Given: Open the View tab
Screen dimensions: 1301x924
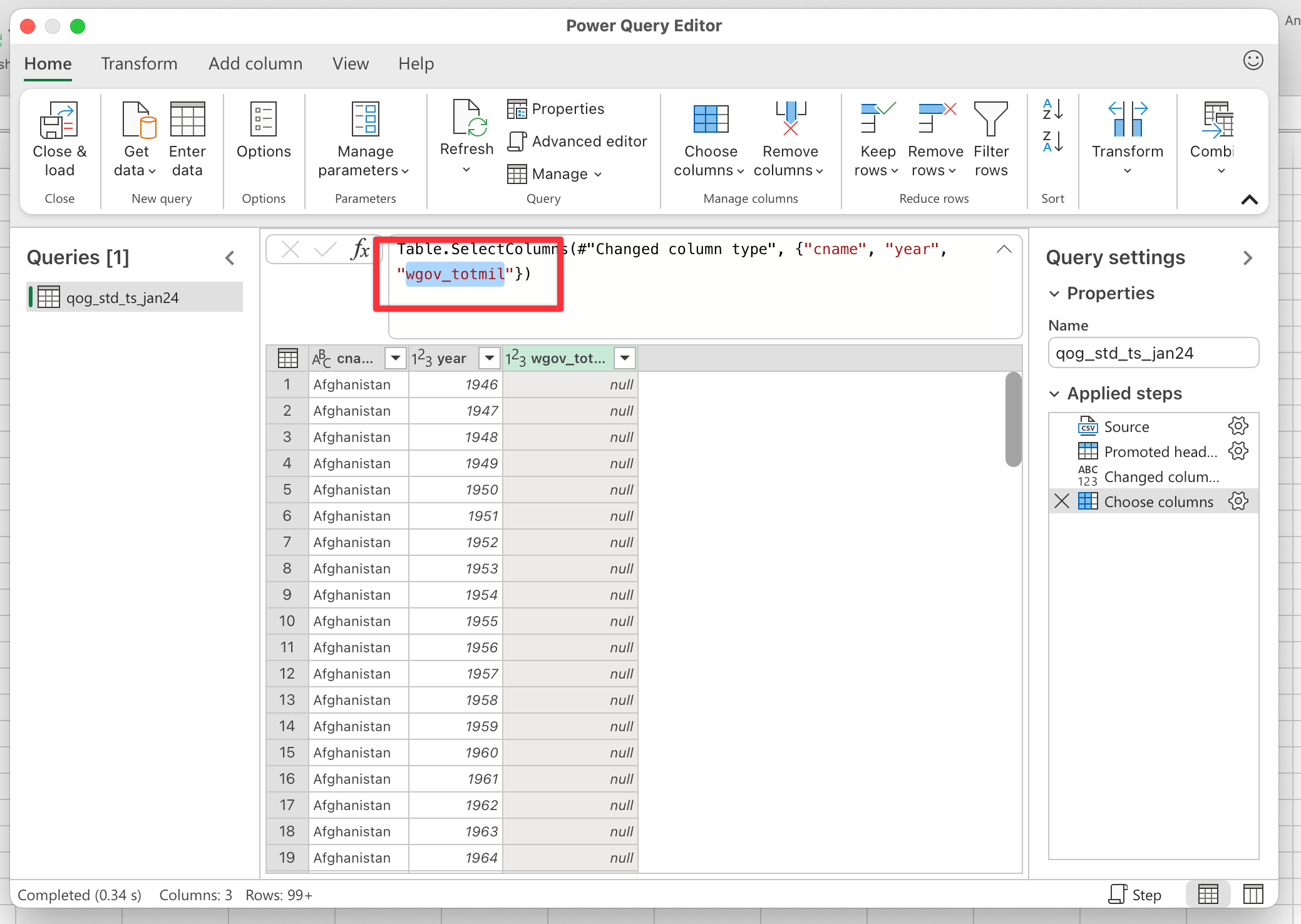Looking at the screenshot, I should point(351,64).
